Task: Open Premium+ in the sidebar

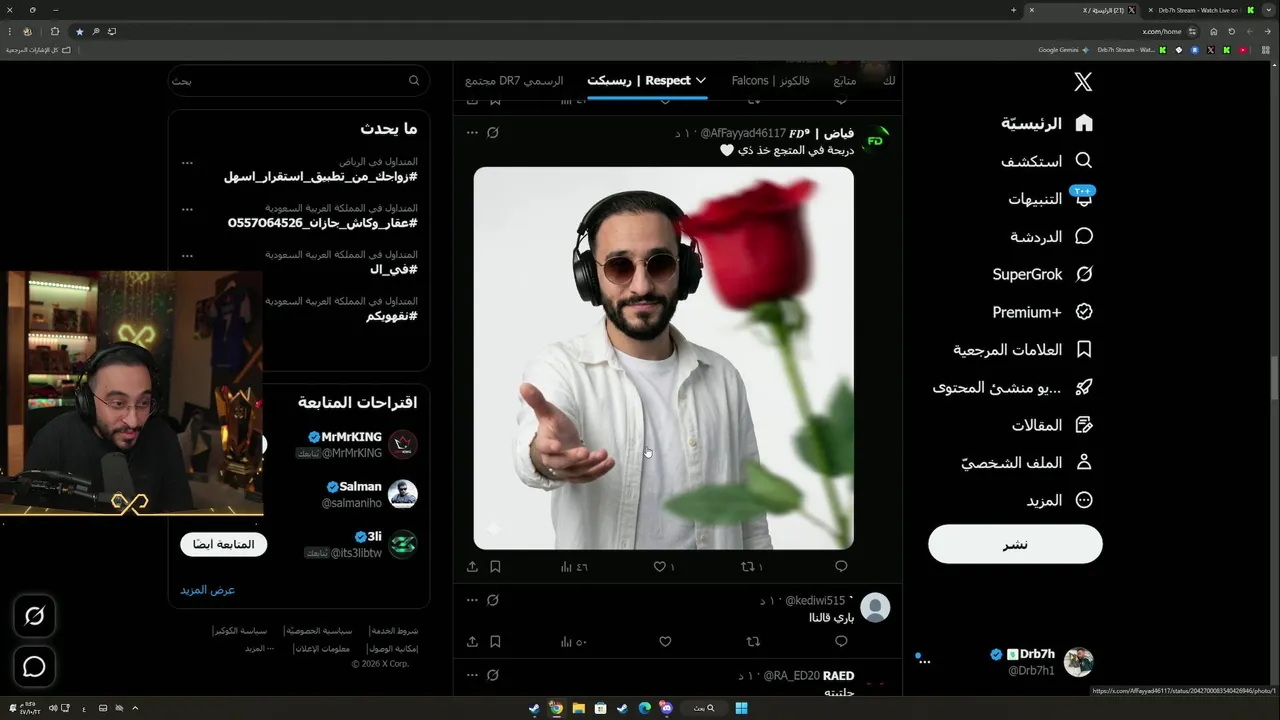Action: click(x=1043, y=312)
